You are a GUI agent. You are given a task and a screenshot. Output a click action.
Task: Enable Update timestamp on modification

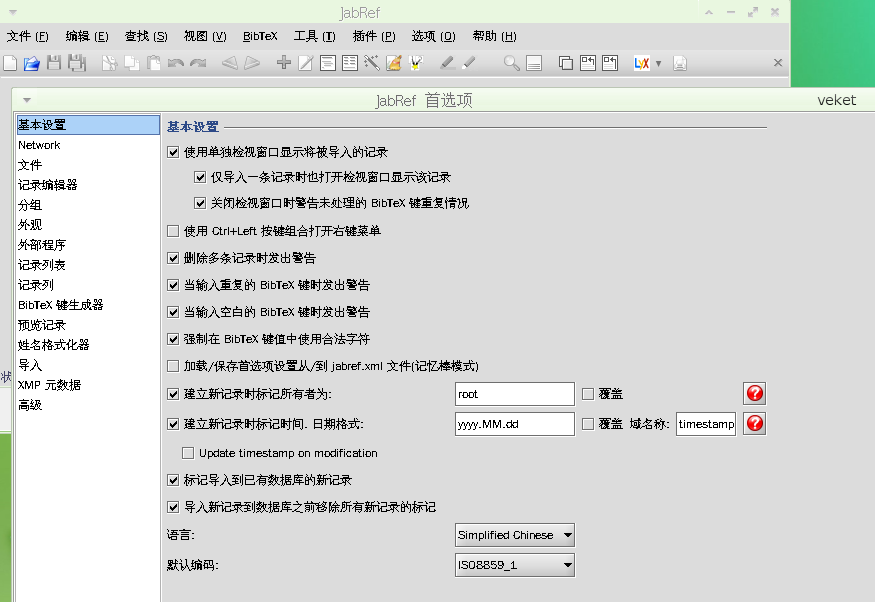188,453
